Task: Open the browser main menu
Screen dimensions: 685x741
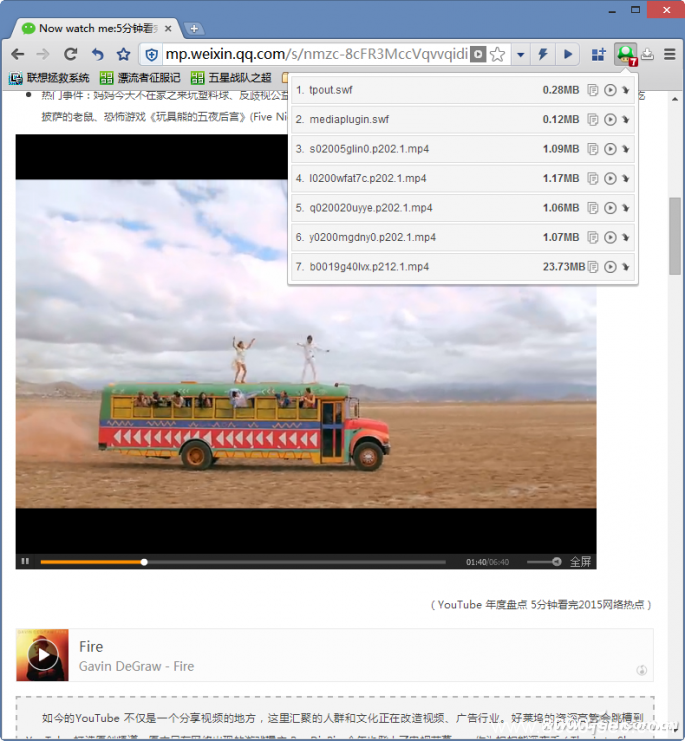Action: point(669,54)
